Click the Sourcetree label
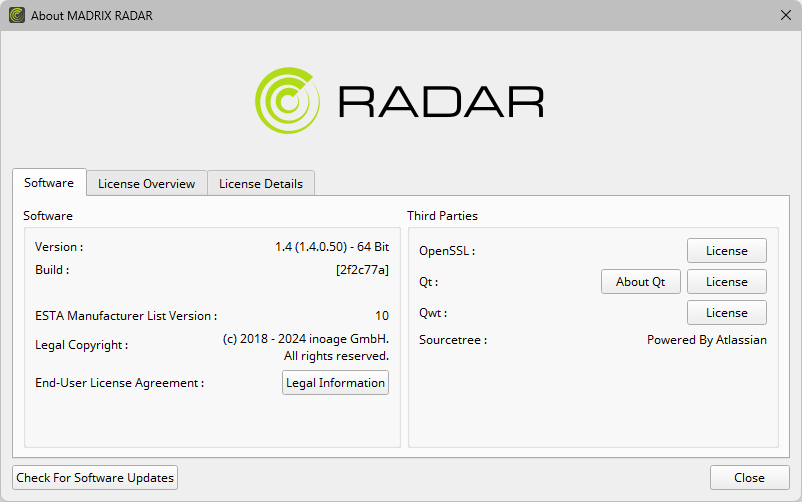Screen dimensions: 802x502 tap(453, 340)
